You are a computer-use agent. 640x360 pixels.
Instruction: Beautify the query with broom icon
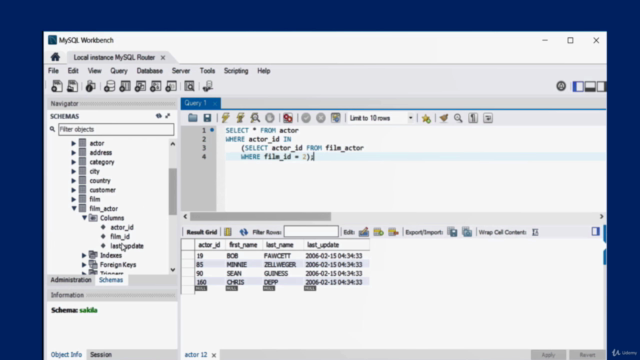[444, 118]
